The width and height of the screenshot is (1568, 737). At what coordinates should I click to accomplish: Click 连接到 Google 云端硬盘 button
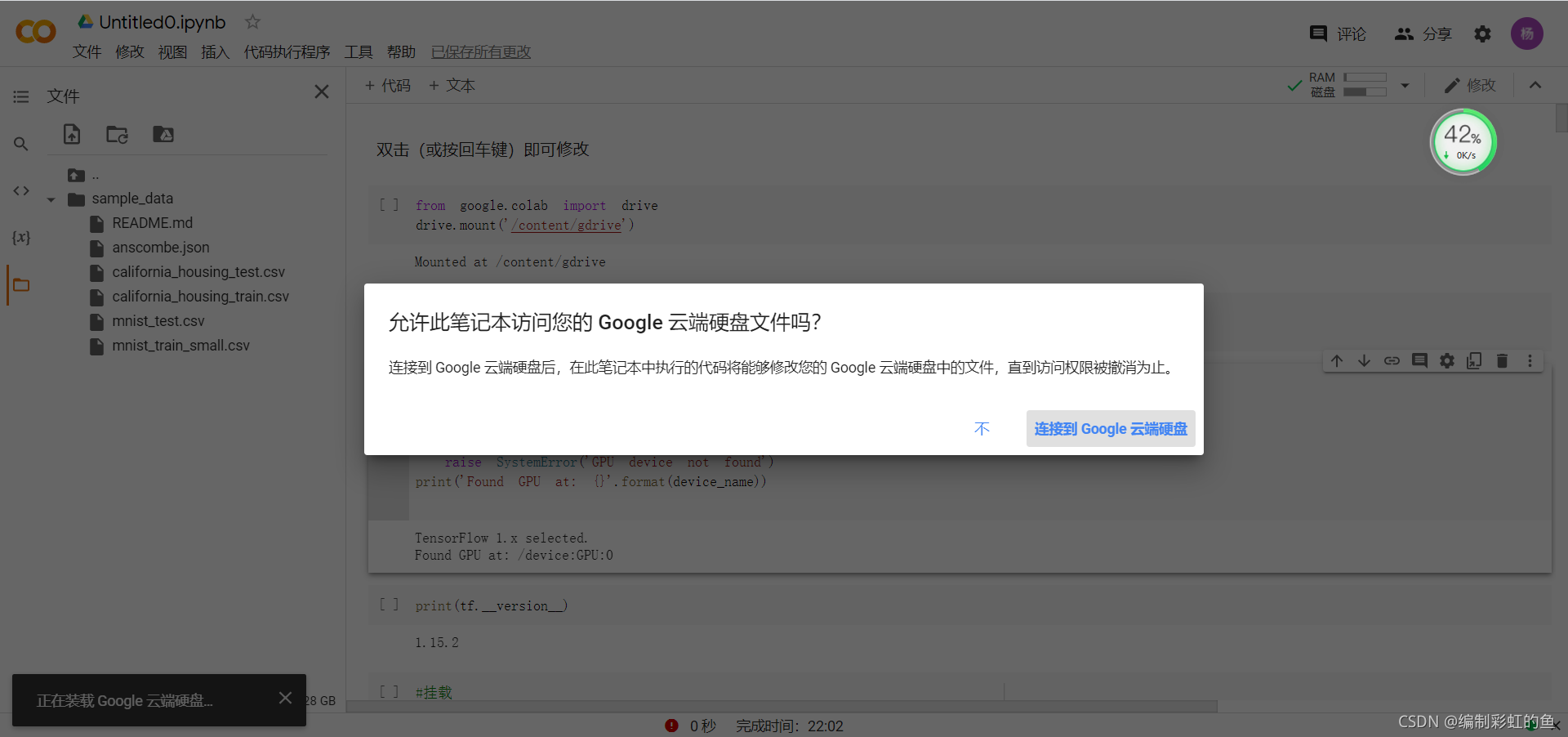pos(1111,428)
